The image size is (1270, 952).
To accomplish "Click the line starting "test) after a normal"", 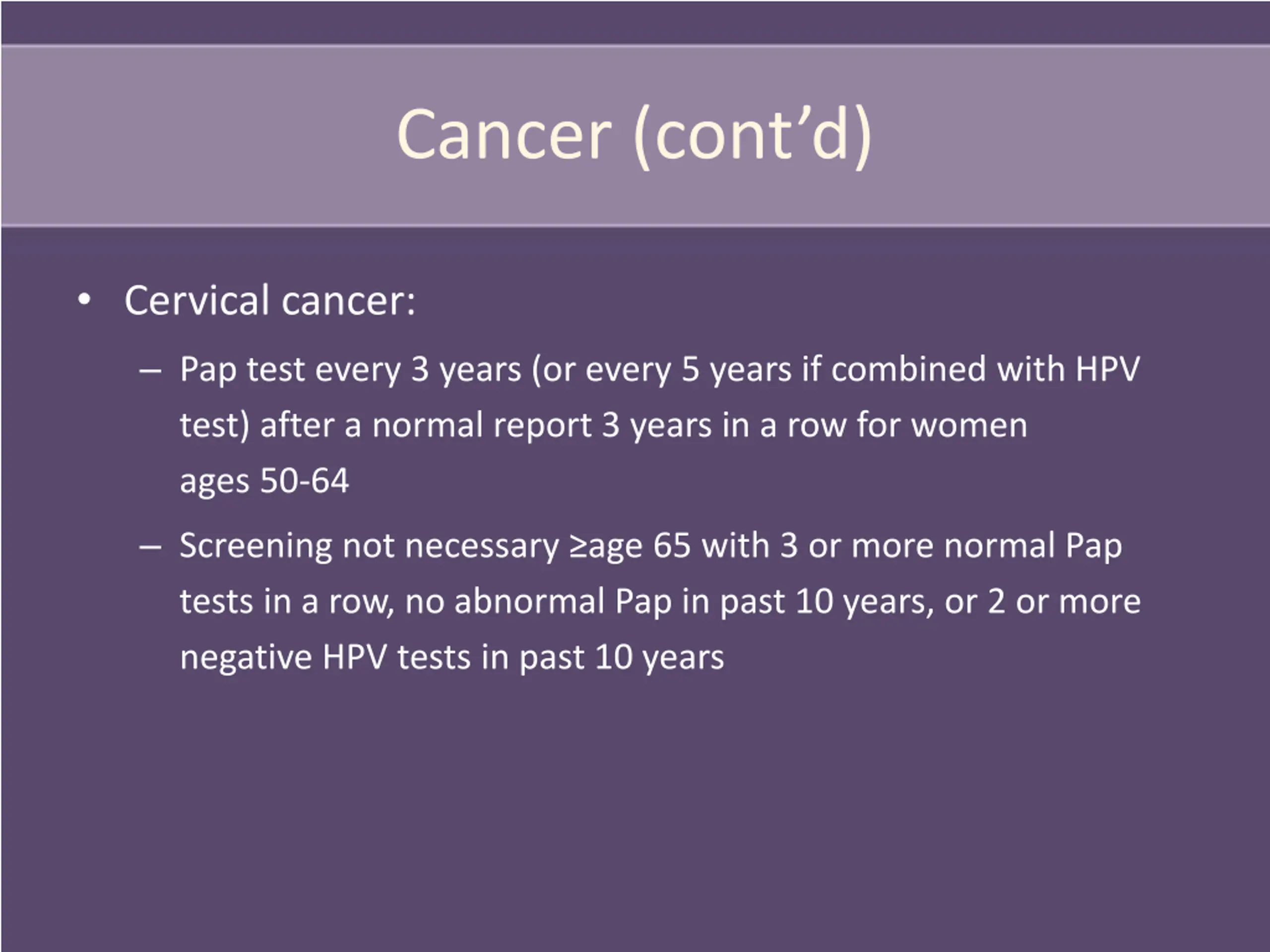I will click(603, 426).
